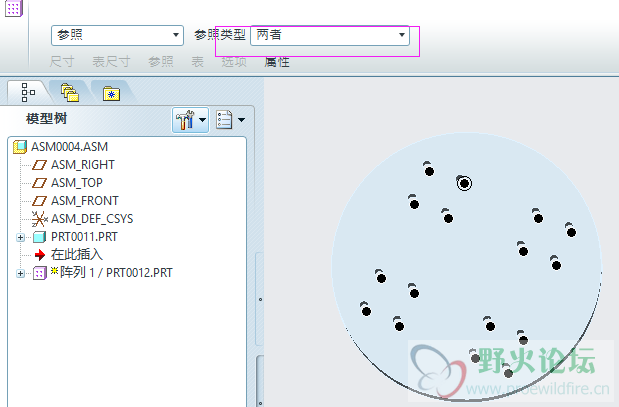Expand the 阵列 1 pattern node
The height and width of the screenshot is (407, 619).
pyautogui.click(x=21, y=273)
